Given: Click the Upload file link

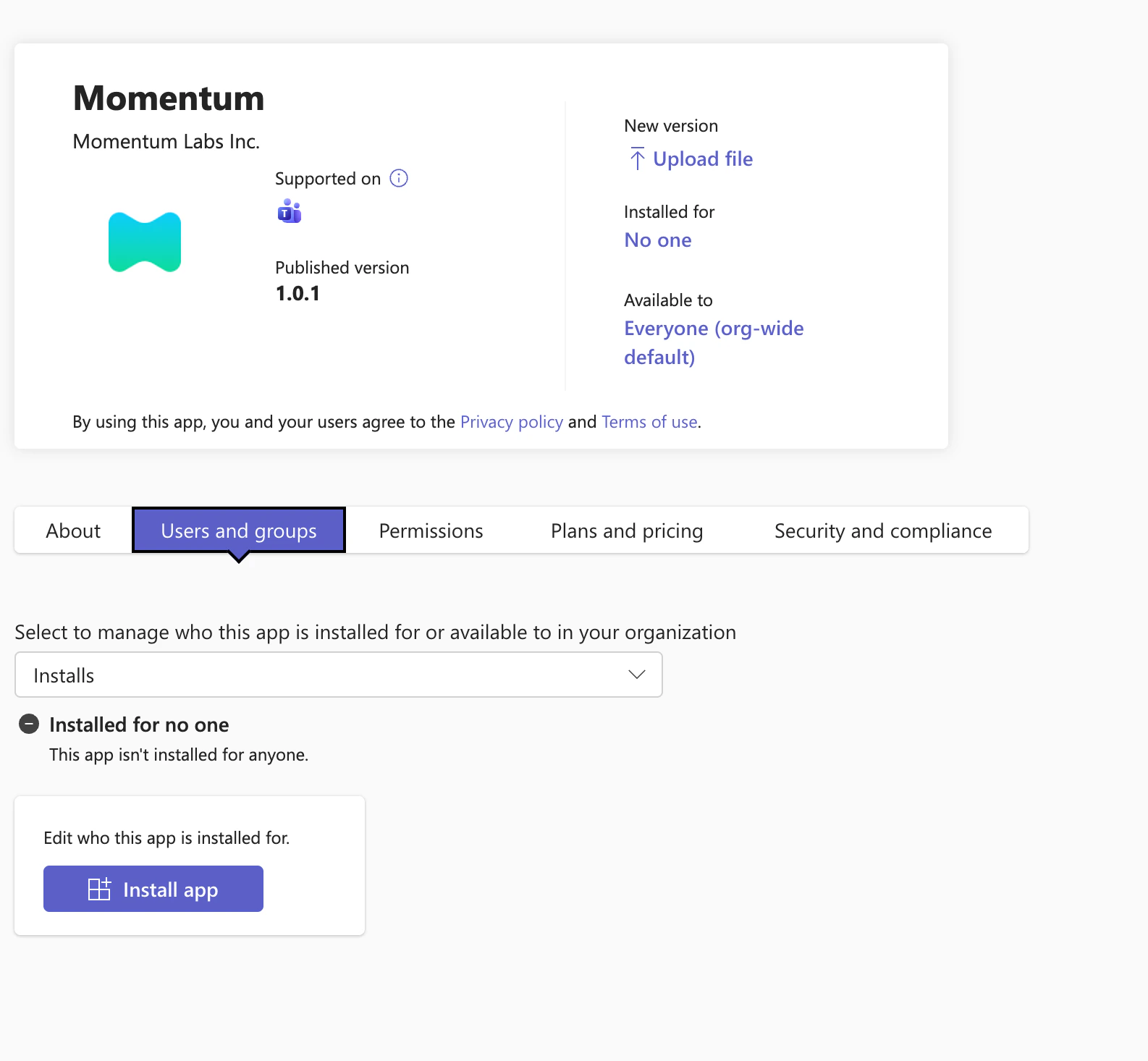Looking at the screenshot, I should (702, 158).
